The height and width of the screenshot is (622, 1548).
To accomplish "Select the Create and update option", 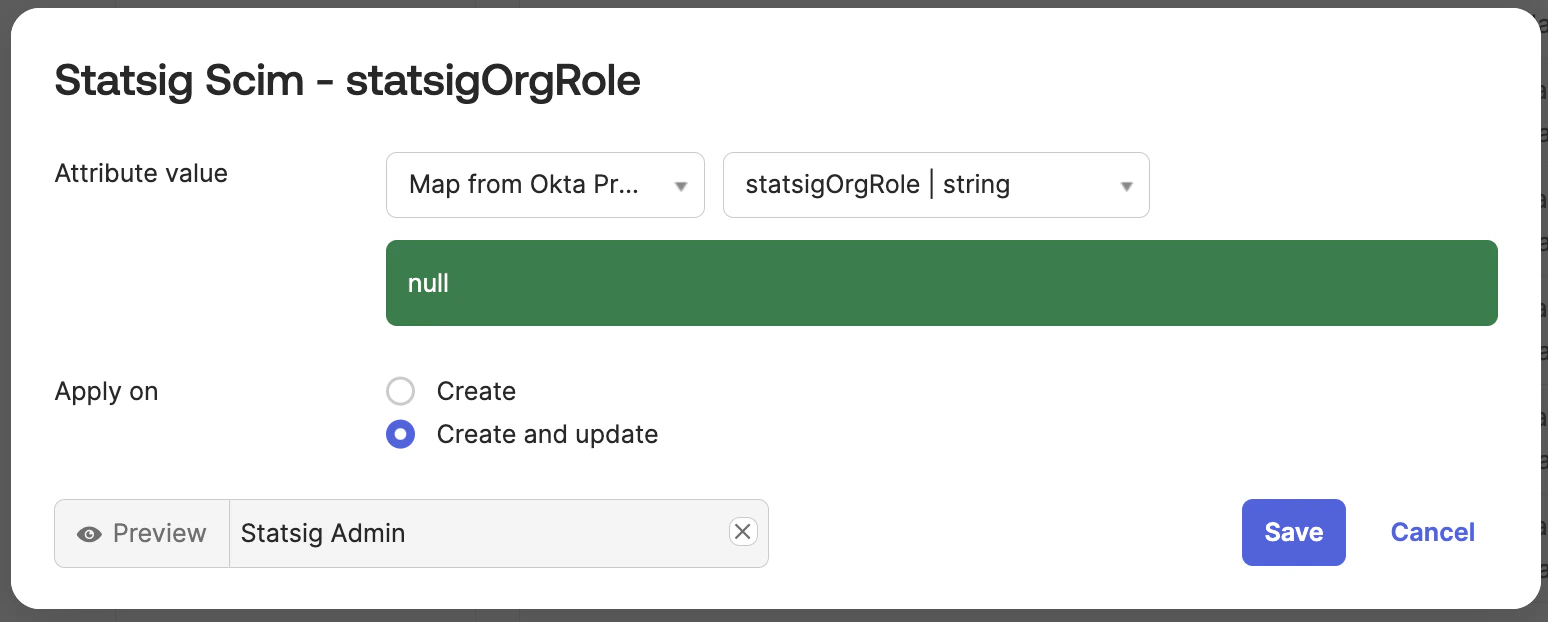I will pos(400,434).
